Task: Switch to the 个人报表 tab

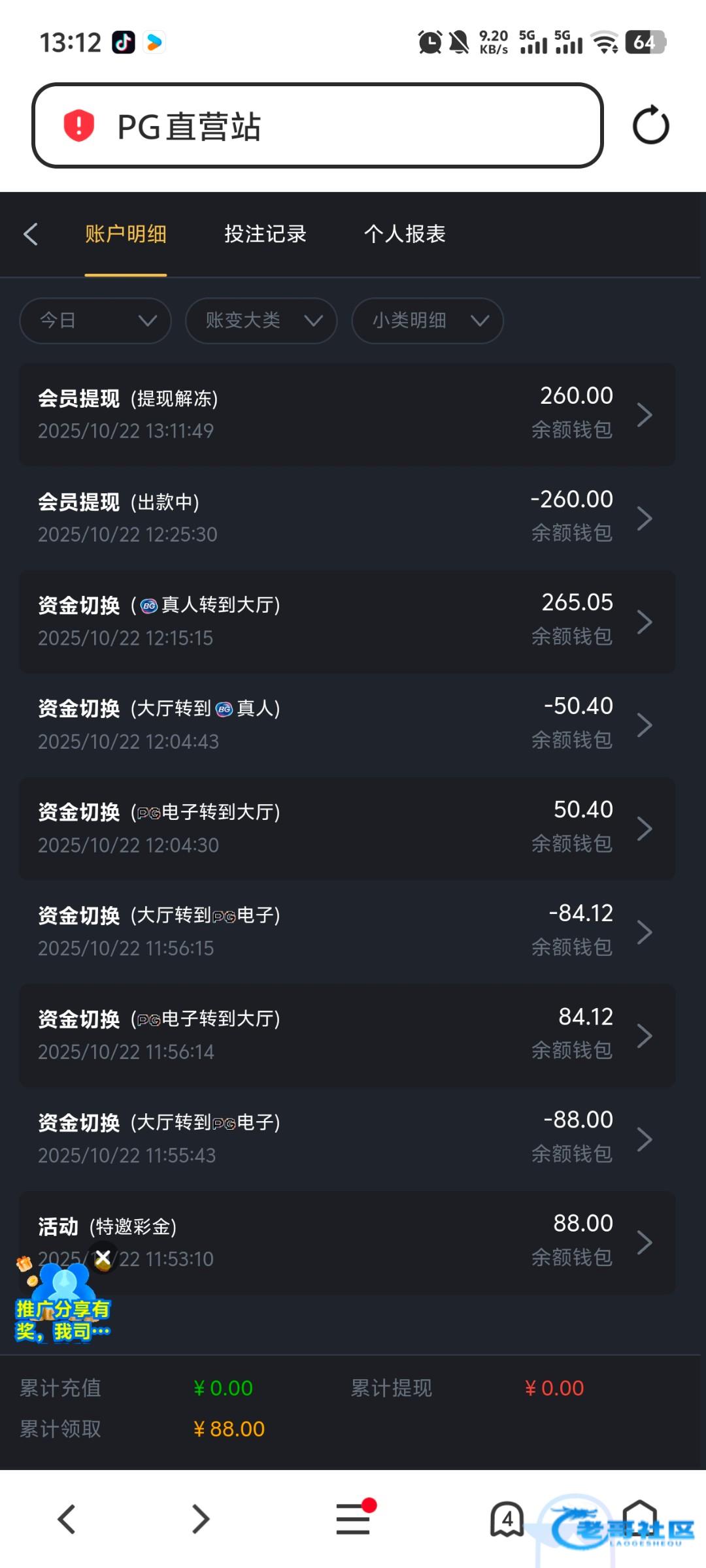Action: pos(405,234)
